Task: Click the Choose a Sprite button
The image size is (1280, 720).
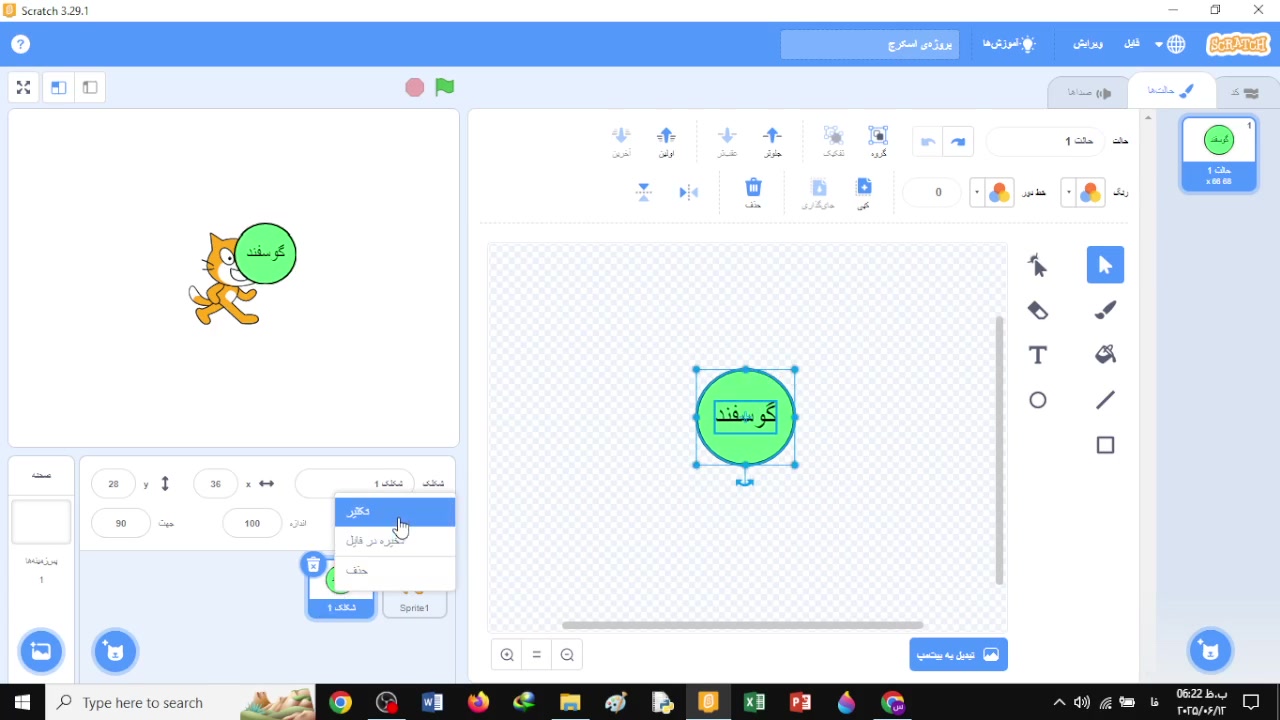Action: (115, 651)
